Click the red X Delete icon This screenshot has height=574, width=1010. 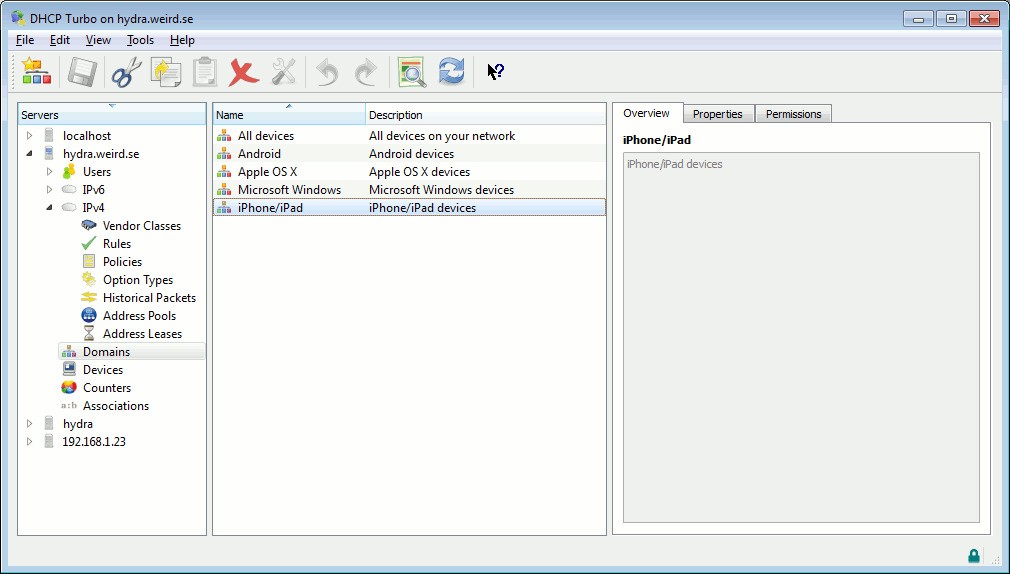click(243, 72)
